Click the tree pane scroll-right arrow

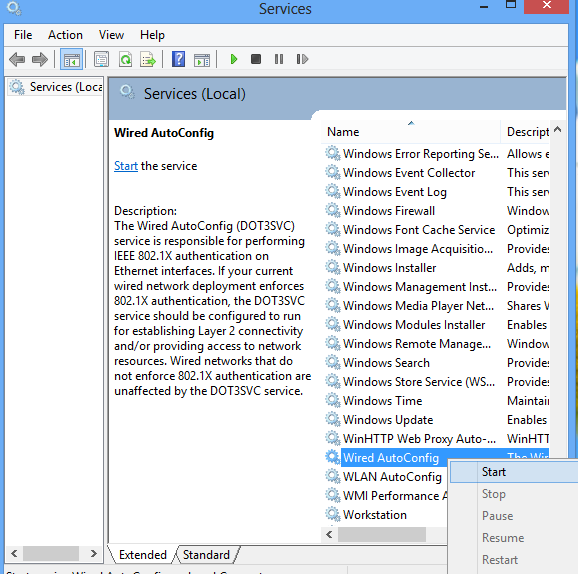coord(94,553)
